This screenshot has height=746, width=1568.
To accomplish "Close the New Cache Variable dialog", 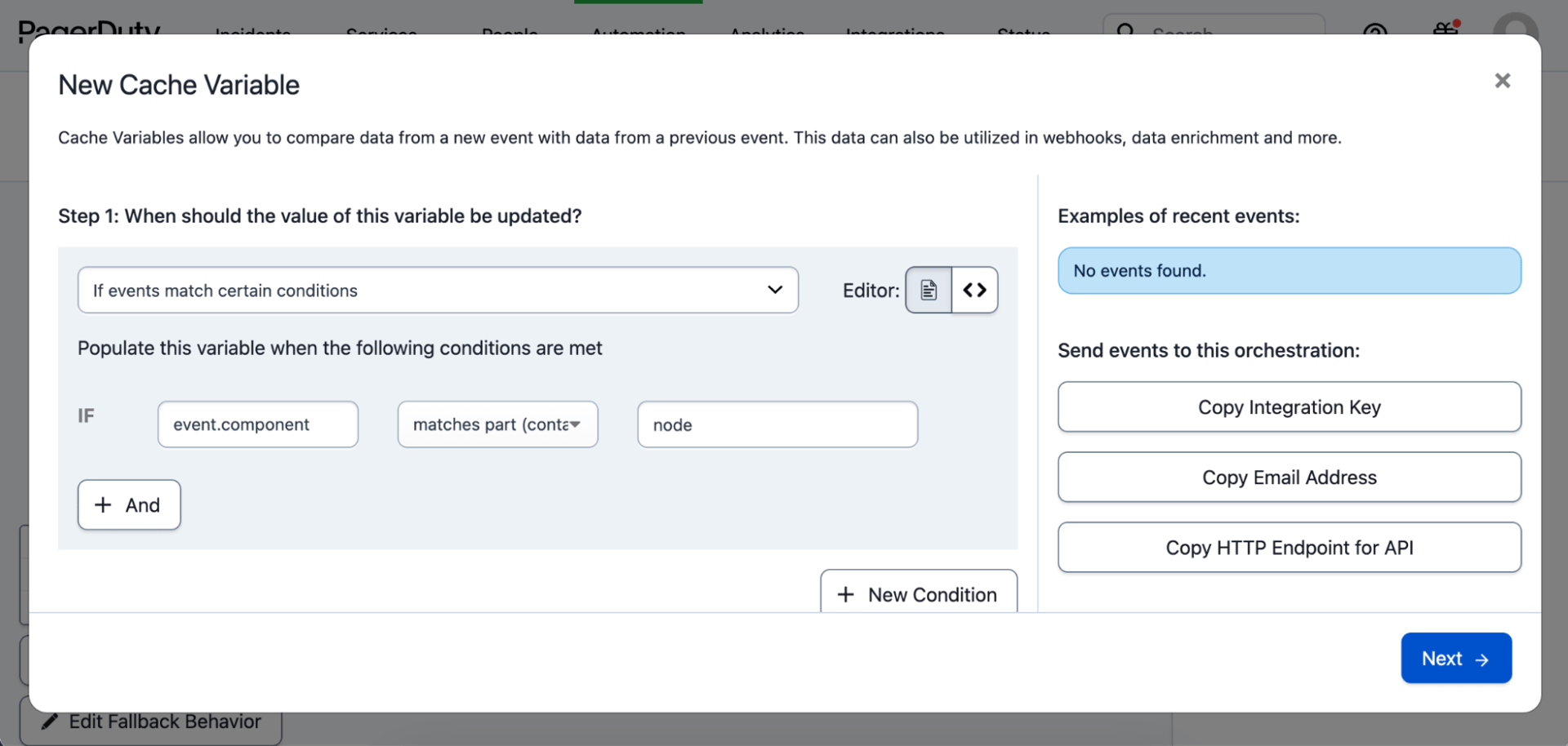I will (x=1502, y=81).
